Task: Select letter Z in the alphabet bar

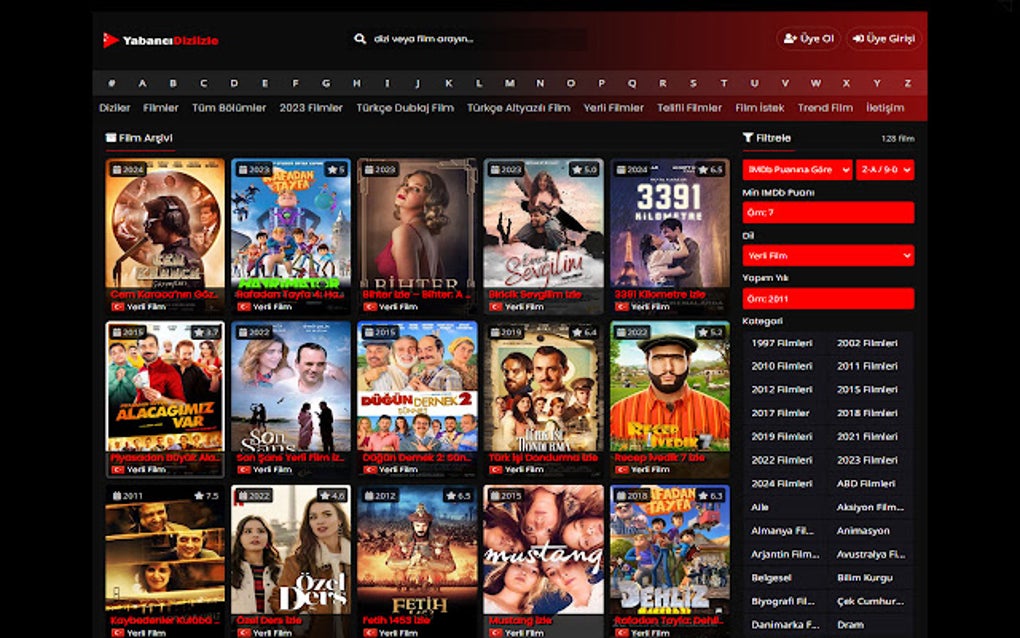Action: tap(907, 83)
